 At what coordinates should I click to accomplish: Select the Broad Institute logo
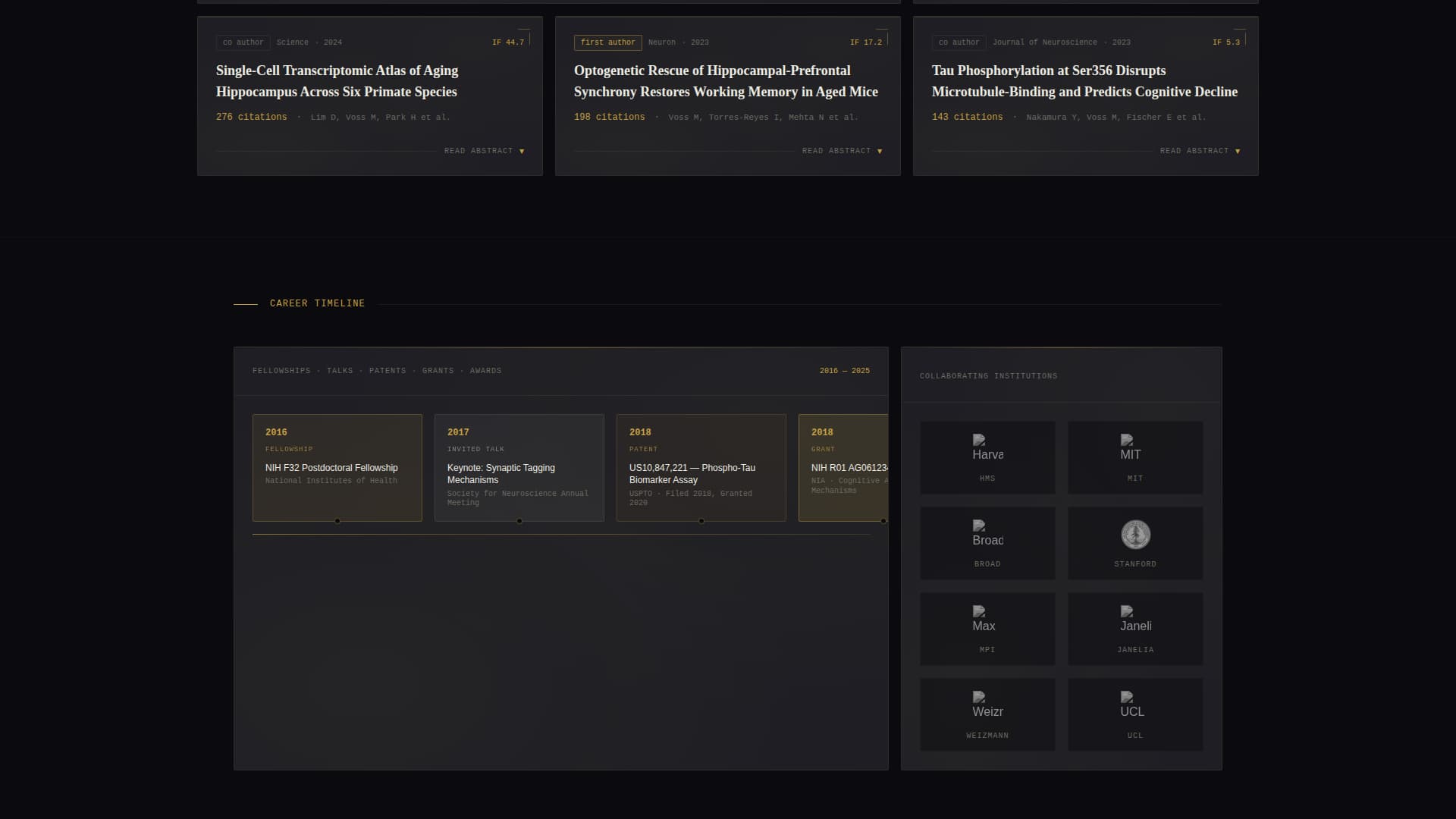coord(987,541)
